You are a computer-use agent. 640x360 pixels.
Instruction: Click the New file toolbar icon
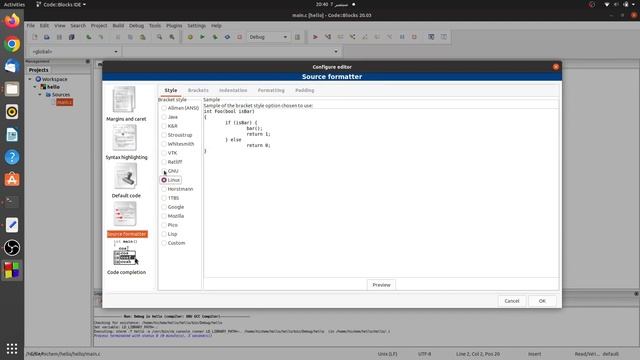(35, 37)
